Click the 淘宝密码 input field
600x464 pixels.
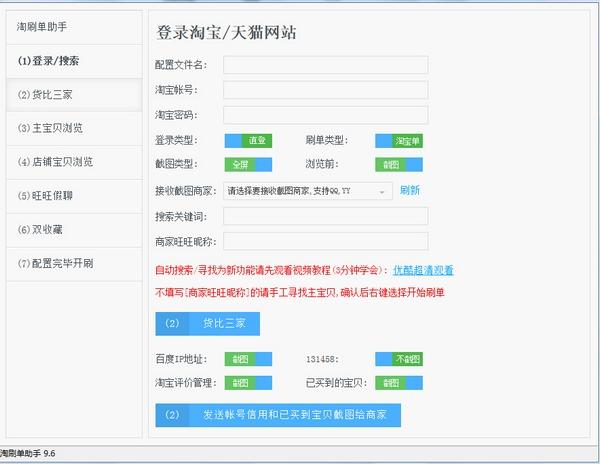(x=326, y=115)
